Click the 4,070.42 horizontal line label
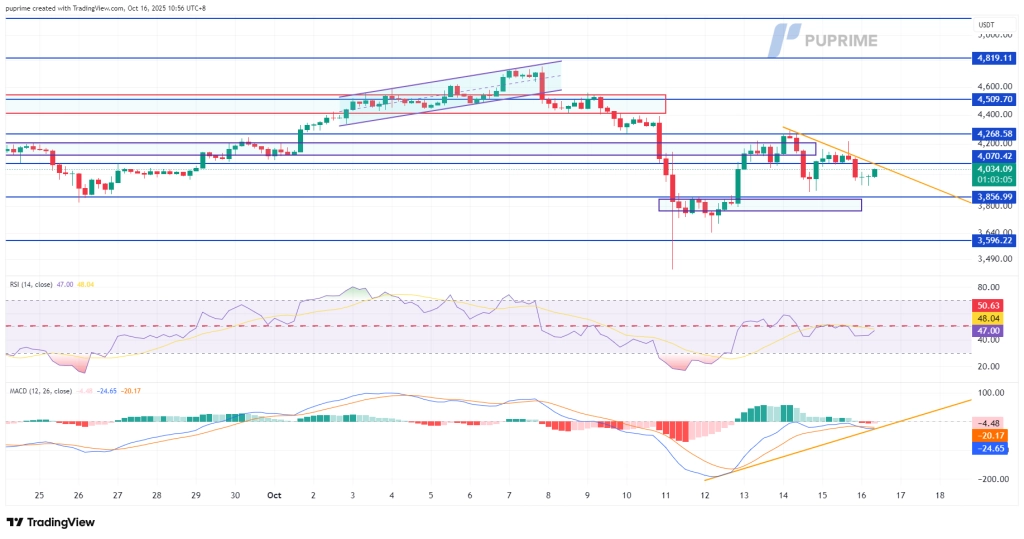This screenshot has height=539, width=1024. 996,156
